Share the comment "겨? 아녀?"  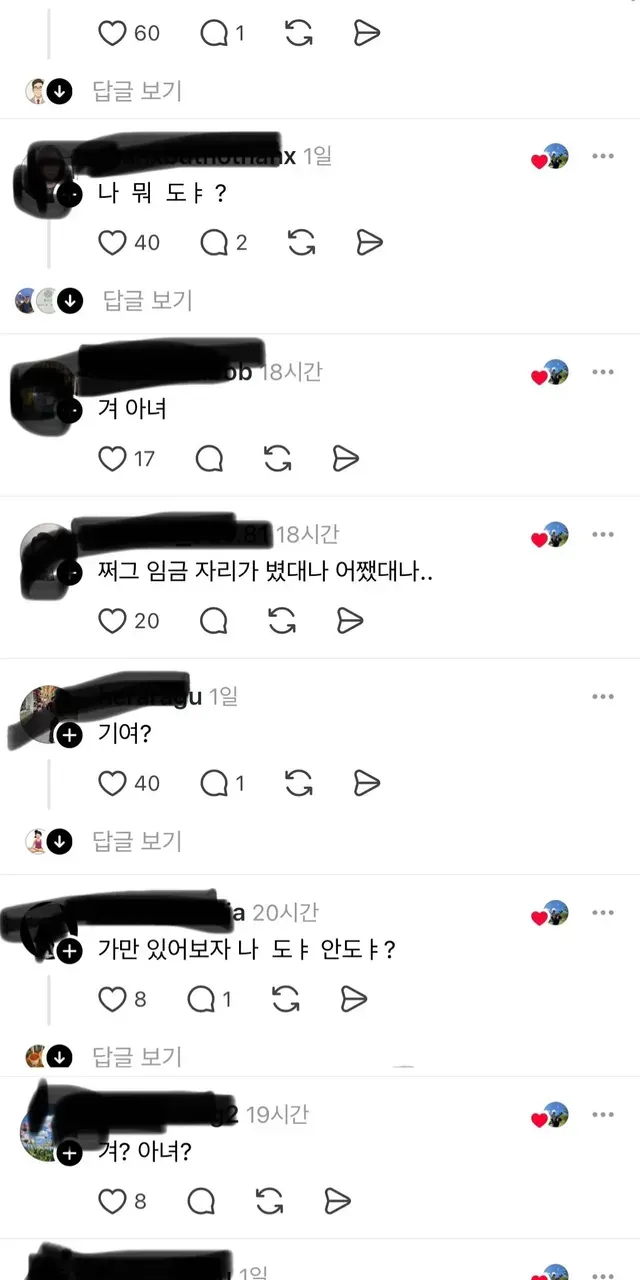coord(338,1200)
